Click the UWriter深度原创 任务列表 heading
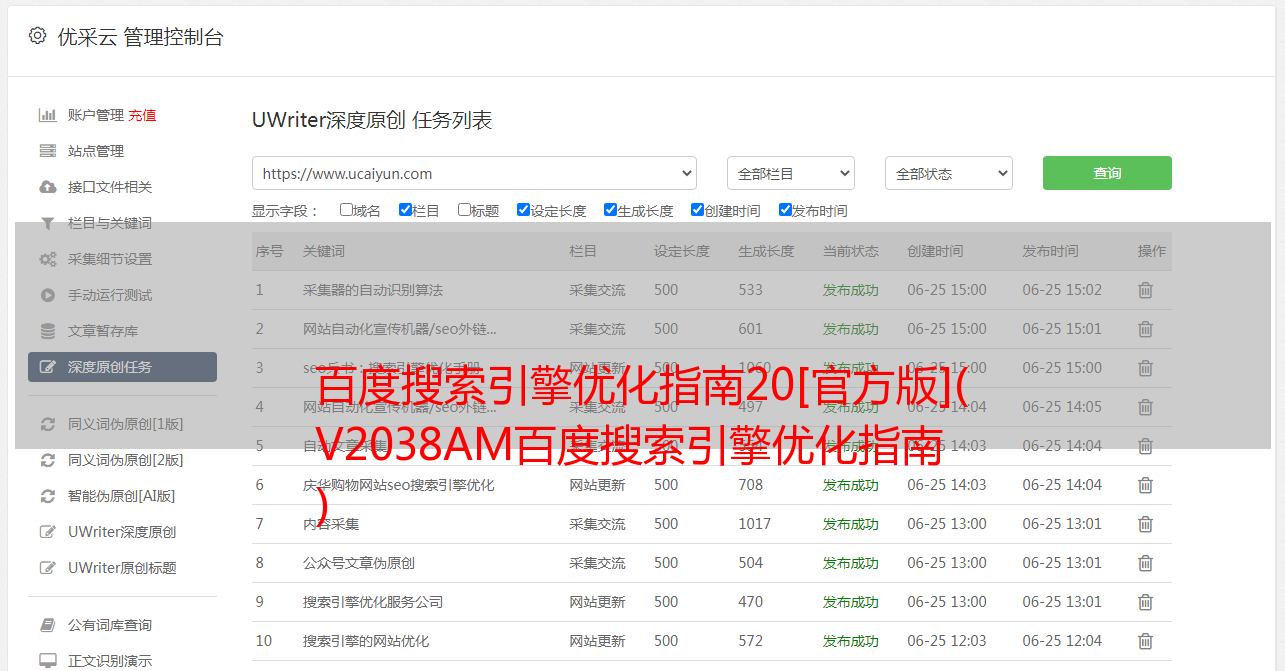 pyautogui.click(x=372, y=120)
